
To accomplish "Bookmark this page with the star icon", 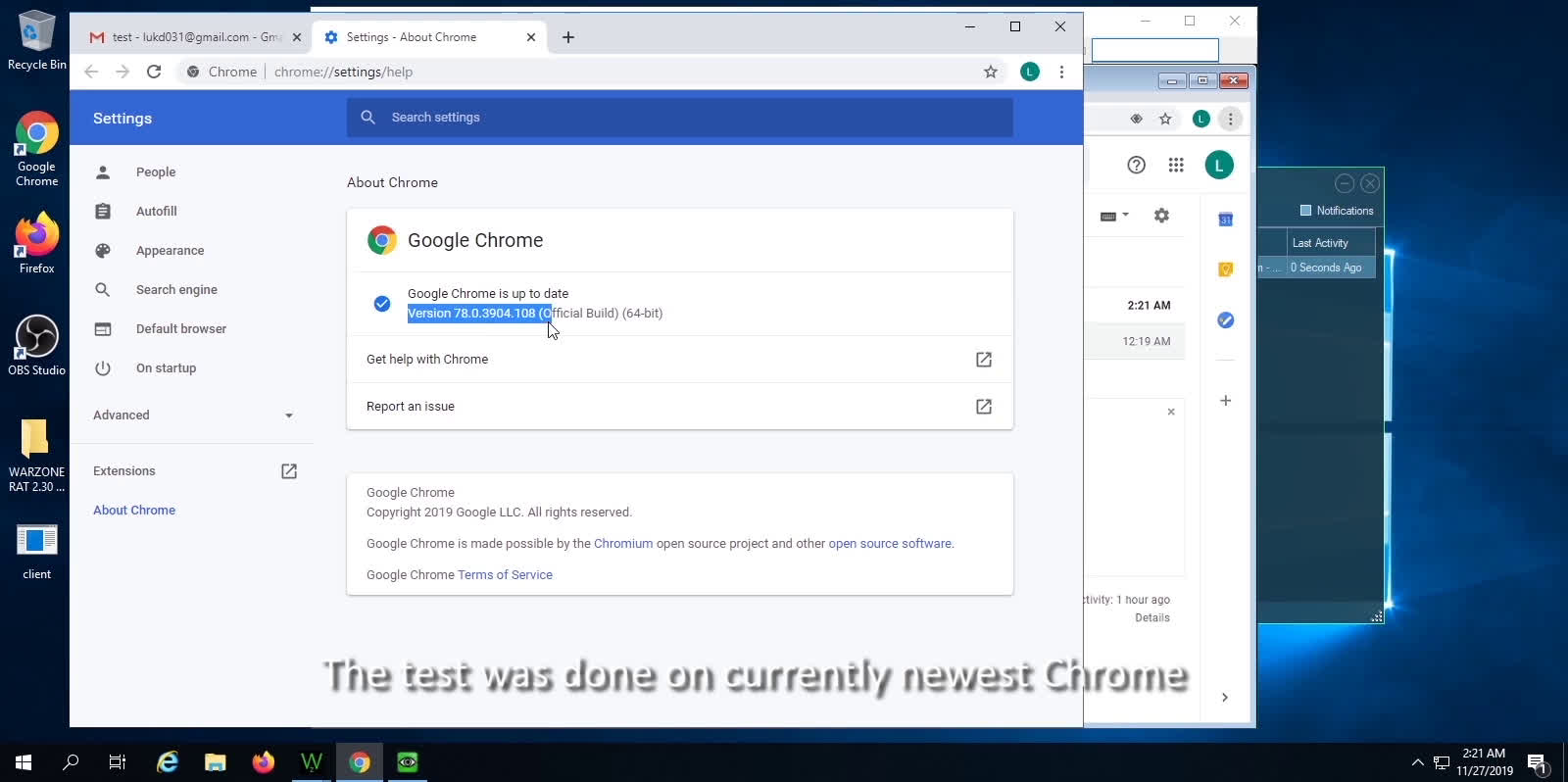I will point(991,72).
